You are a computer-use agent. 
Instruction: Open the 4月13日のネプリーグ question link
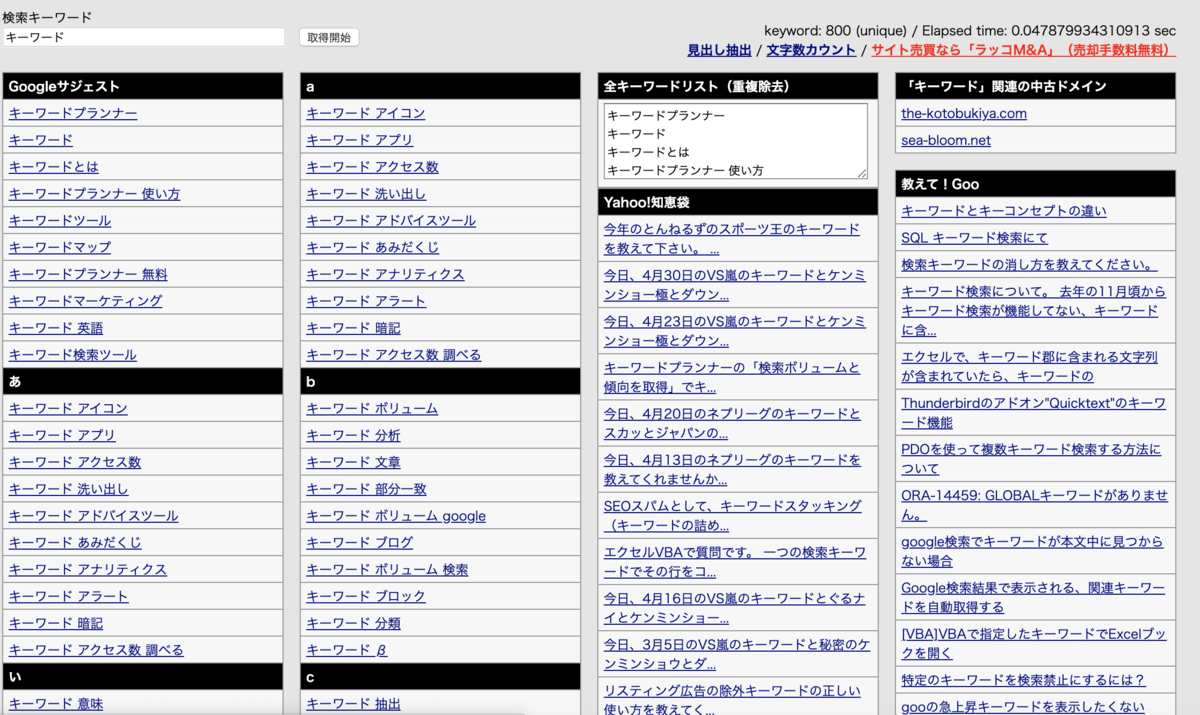pyautogui.click(x=732, y=469)
